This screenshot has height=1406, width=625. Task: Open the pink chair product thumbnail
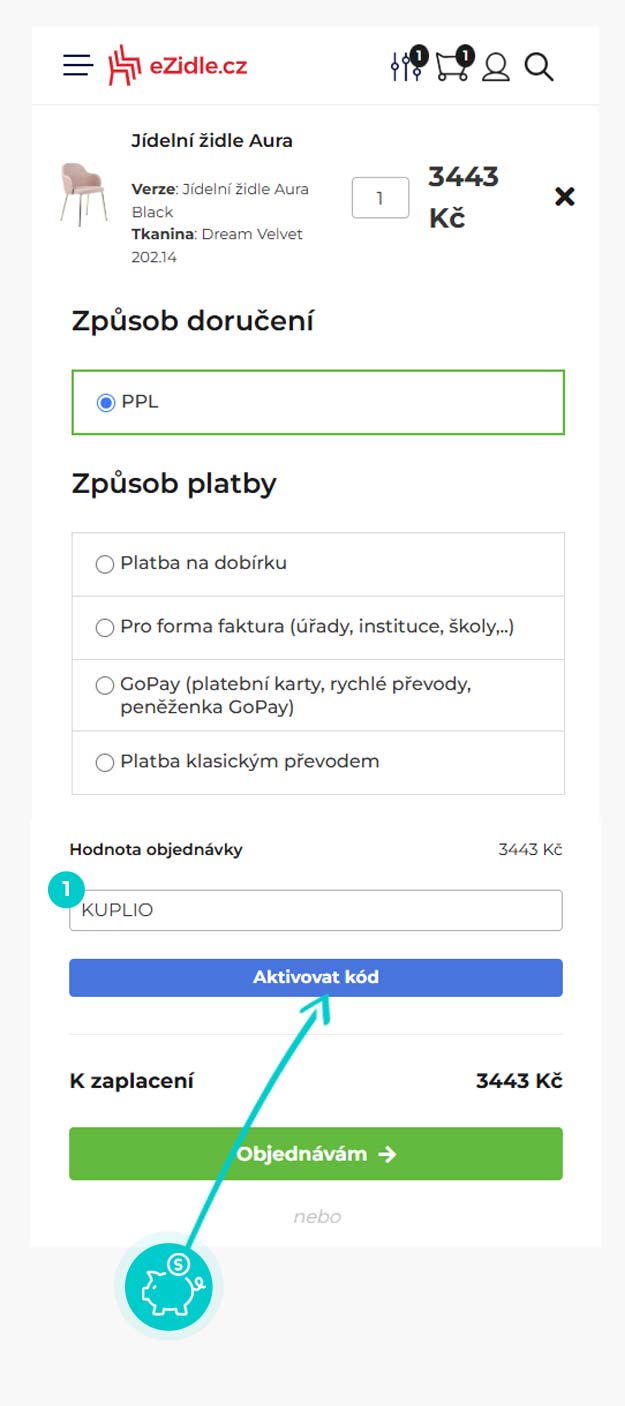point(83,194)
